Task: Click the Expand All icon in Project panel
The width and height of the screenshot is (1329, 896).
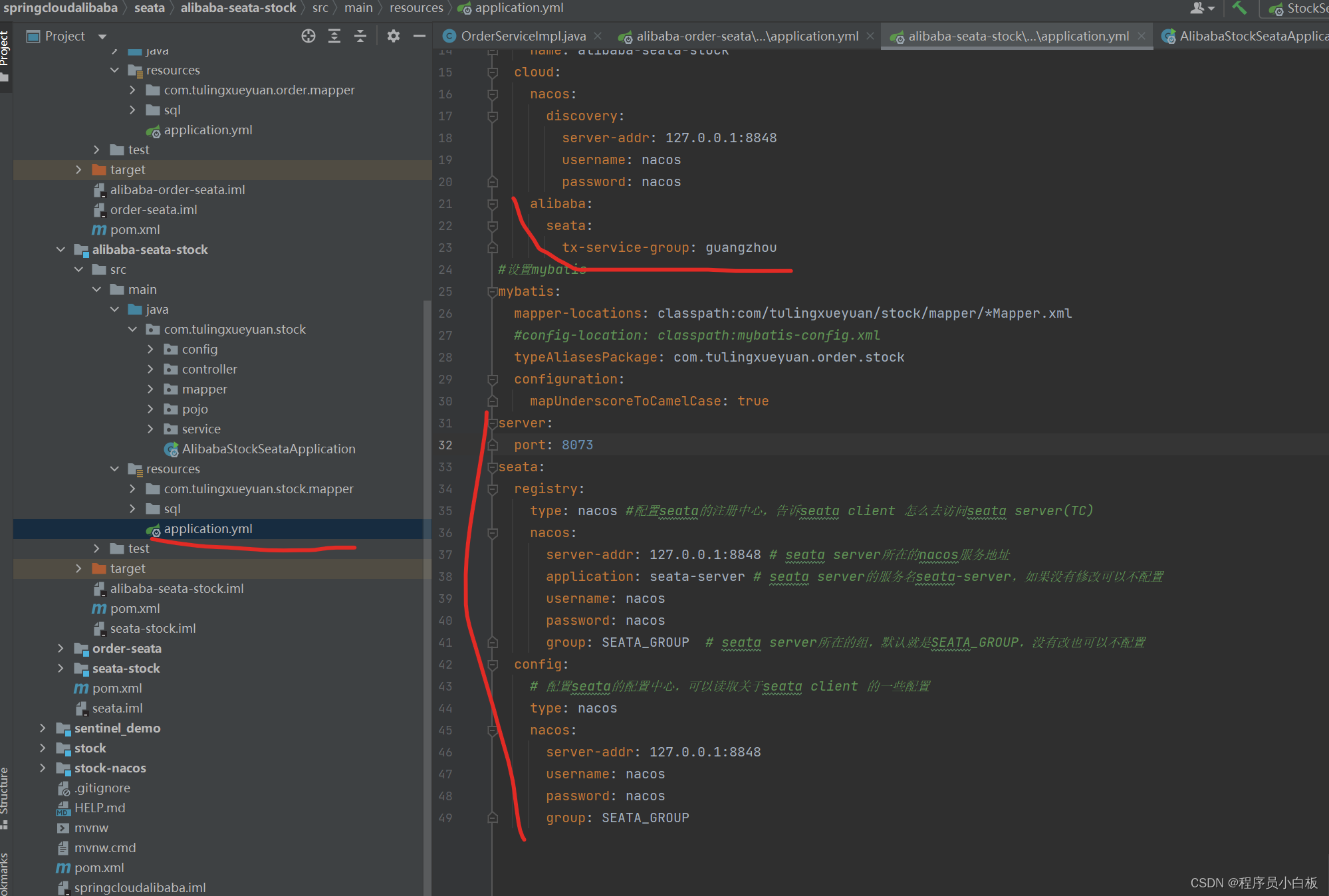Action: tap(334, 36)
